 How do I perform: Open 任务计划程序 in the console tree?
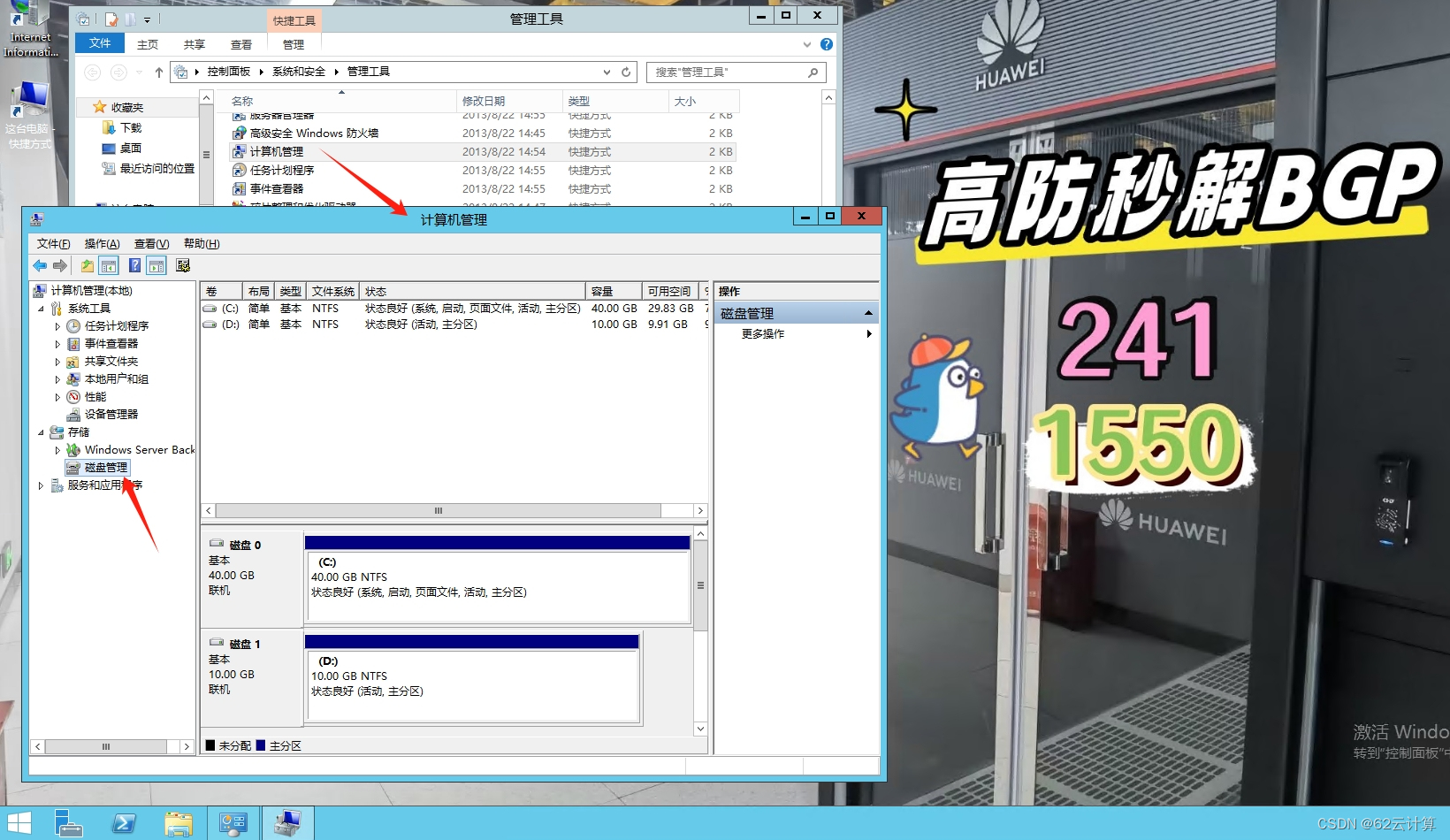coord(117,326)
